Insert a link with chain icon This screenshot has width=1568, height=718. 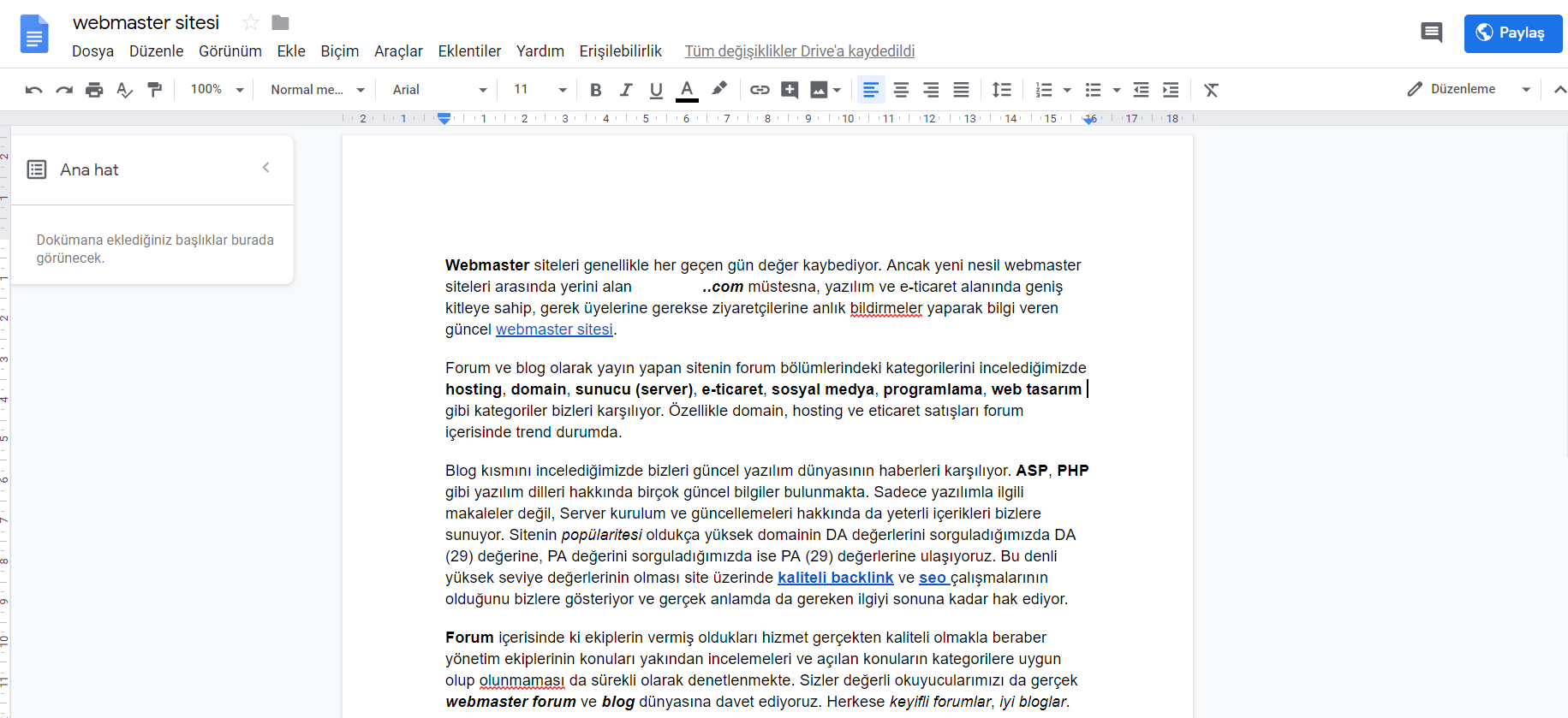pyautogui.click(x=760, y=90)
